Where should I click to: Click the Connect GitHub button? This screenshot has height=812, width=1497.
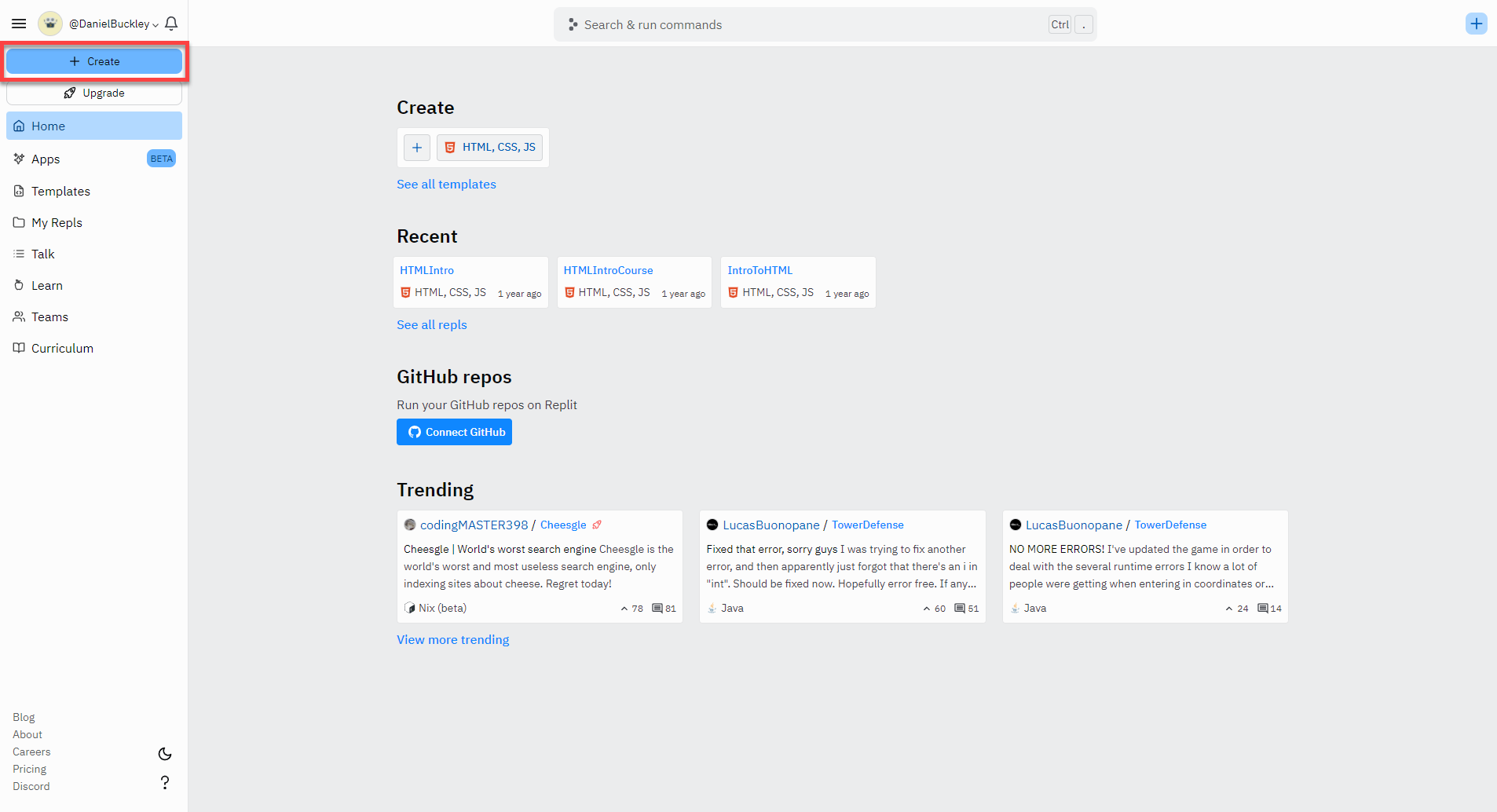coord(454,432)
